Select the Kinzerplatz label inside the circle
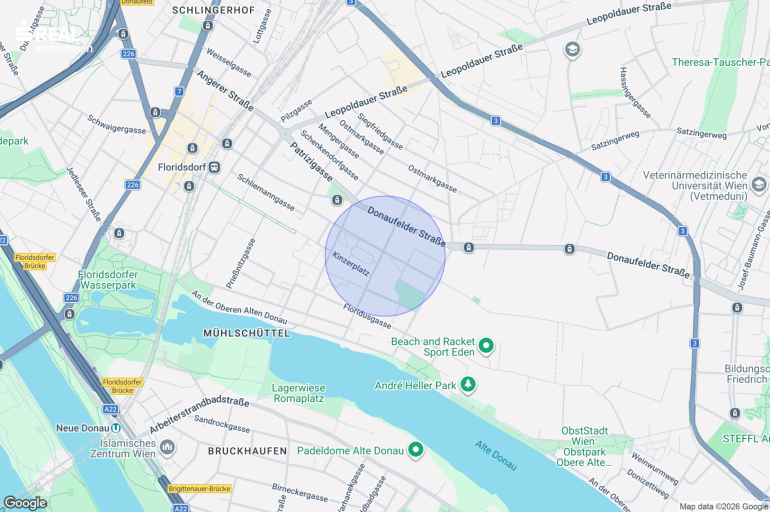Screen dimensions: 770x512 [351, 264]
